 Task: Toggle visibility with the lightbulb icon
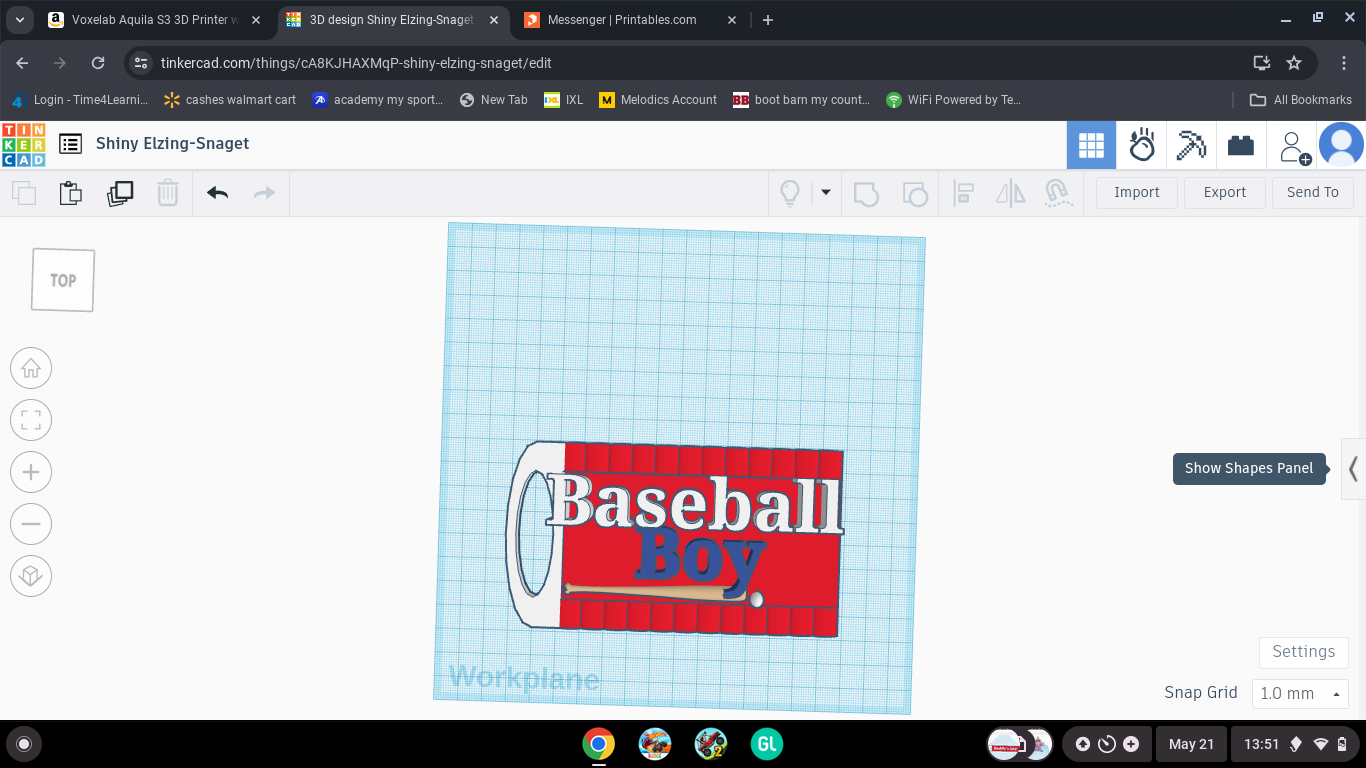pos(790,192)
